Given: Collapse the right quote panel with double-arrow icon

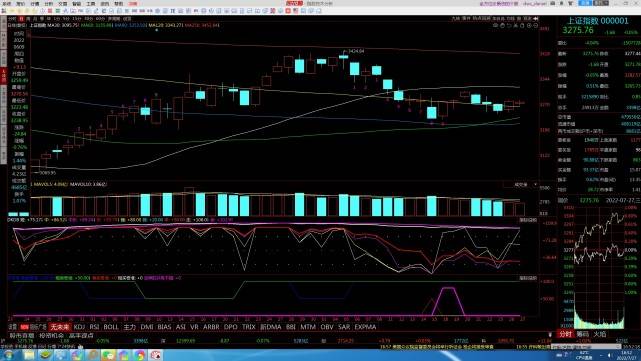Looking at the screenshot, I should click(x=536, y=19).
